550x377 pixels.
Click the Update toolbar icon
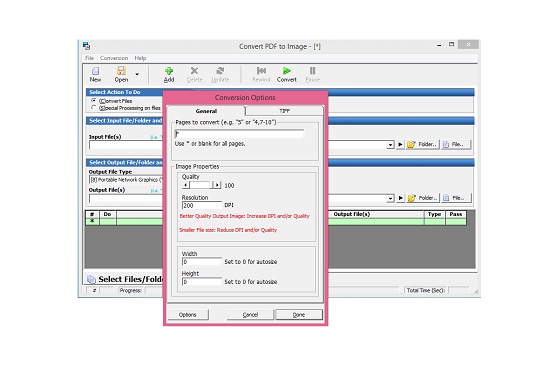(220, 71)
